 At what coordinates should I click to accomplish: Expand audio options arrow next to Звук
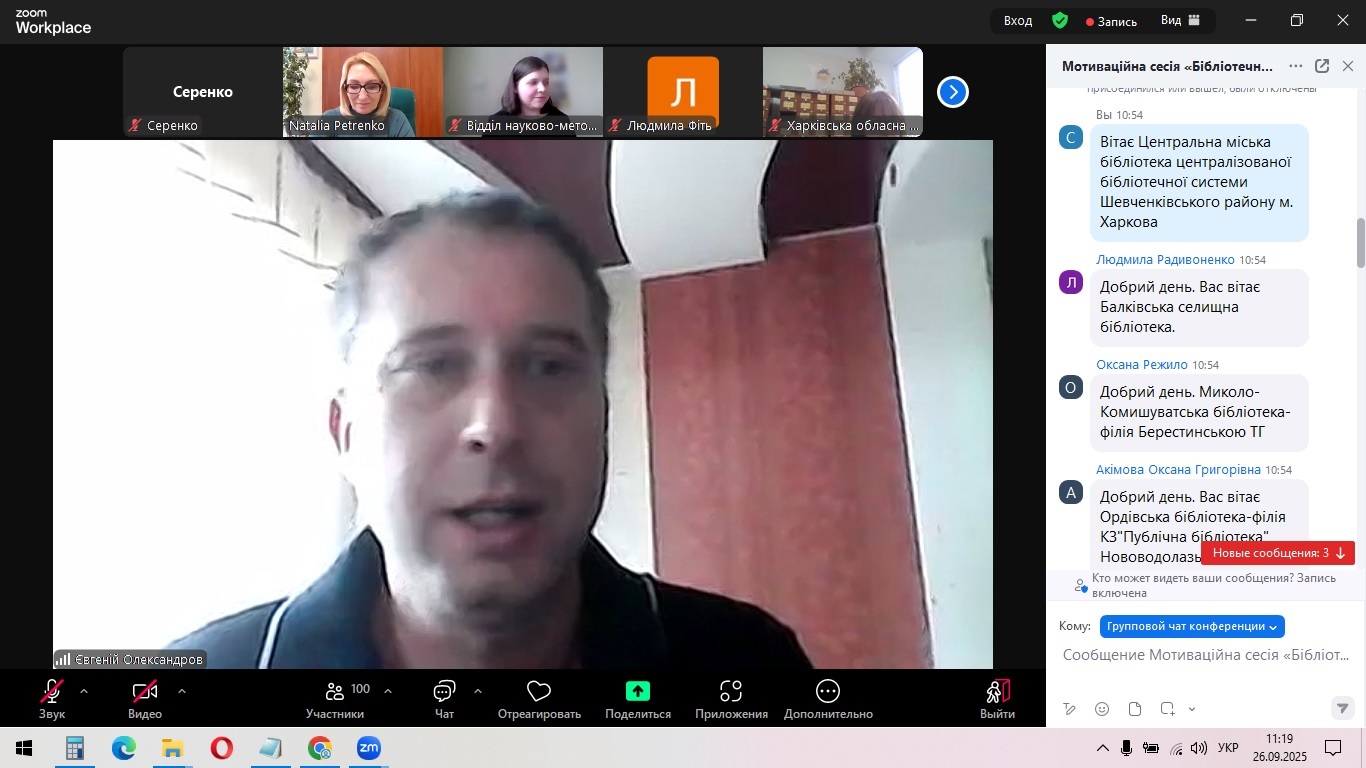pos(84,690)
